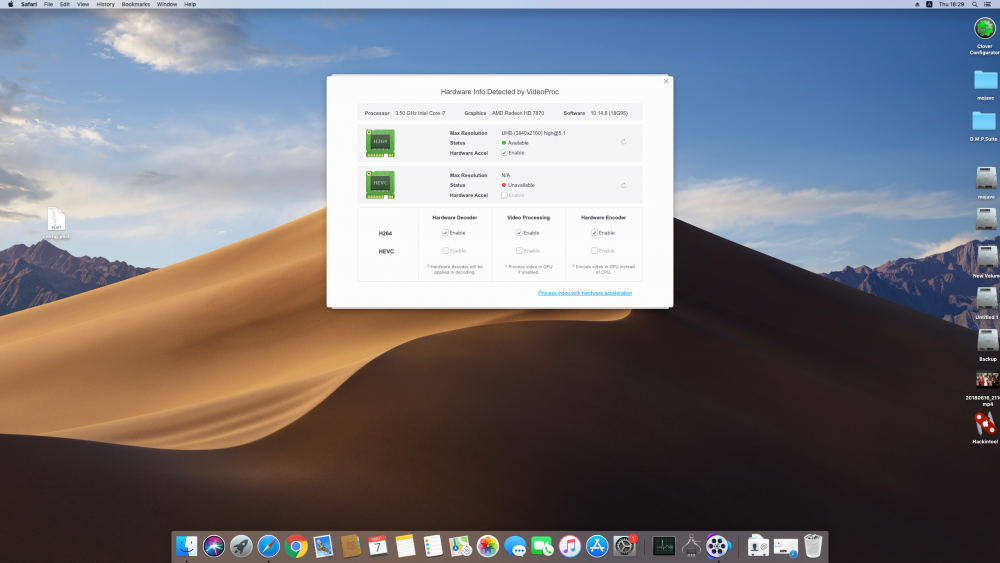Open the Trash in the Dock
1000x563 pixels.
point(813,546)
